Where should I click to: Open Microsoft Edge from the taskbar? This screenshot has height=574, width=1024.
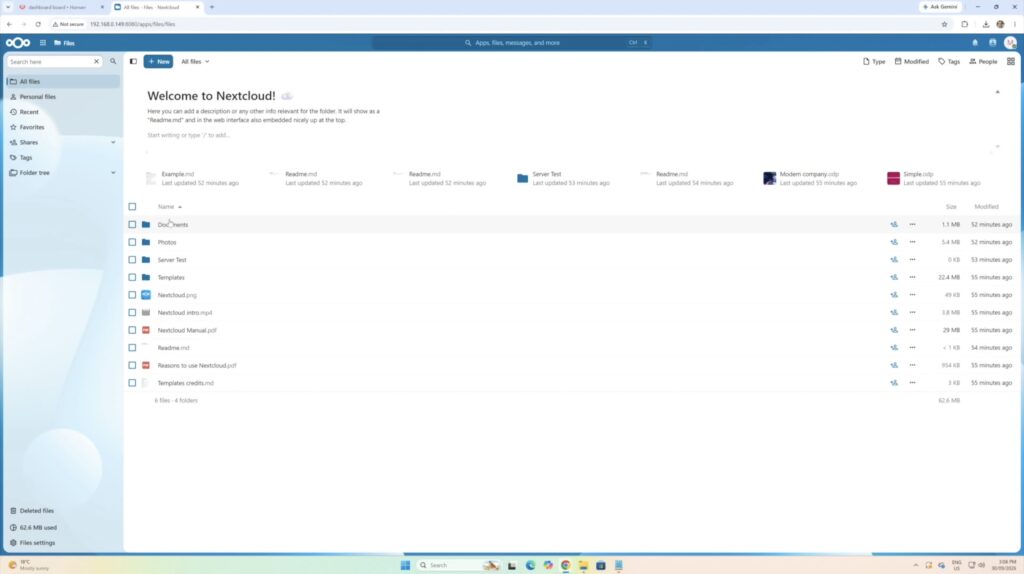tap(530, 566)
